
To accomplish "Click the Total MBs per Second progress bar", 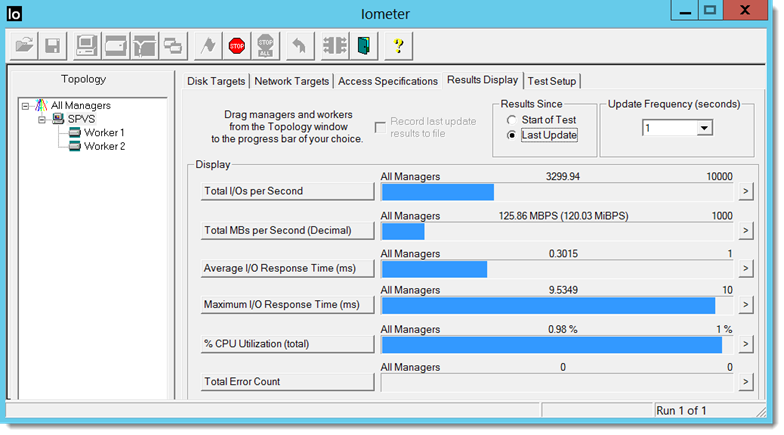I will [557, 232].
